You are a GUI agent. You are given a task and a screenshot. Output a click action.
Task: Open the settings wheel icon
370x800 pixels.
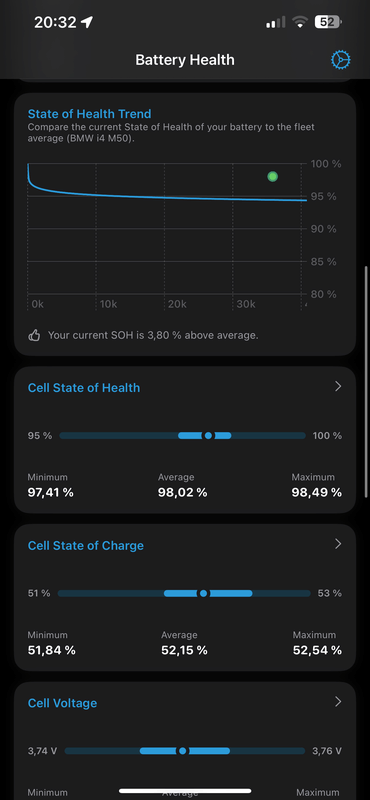[340, 60]
